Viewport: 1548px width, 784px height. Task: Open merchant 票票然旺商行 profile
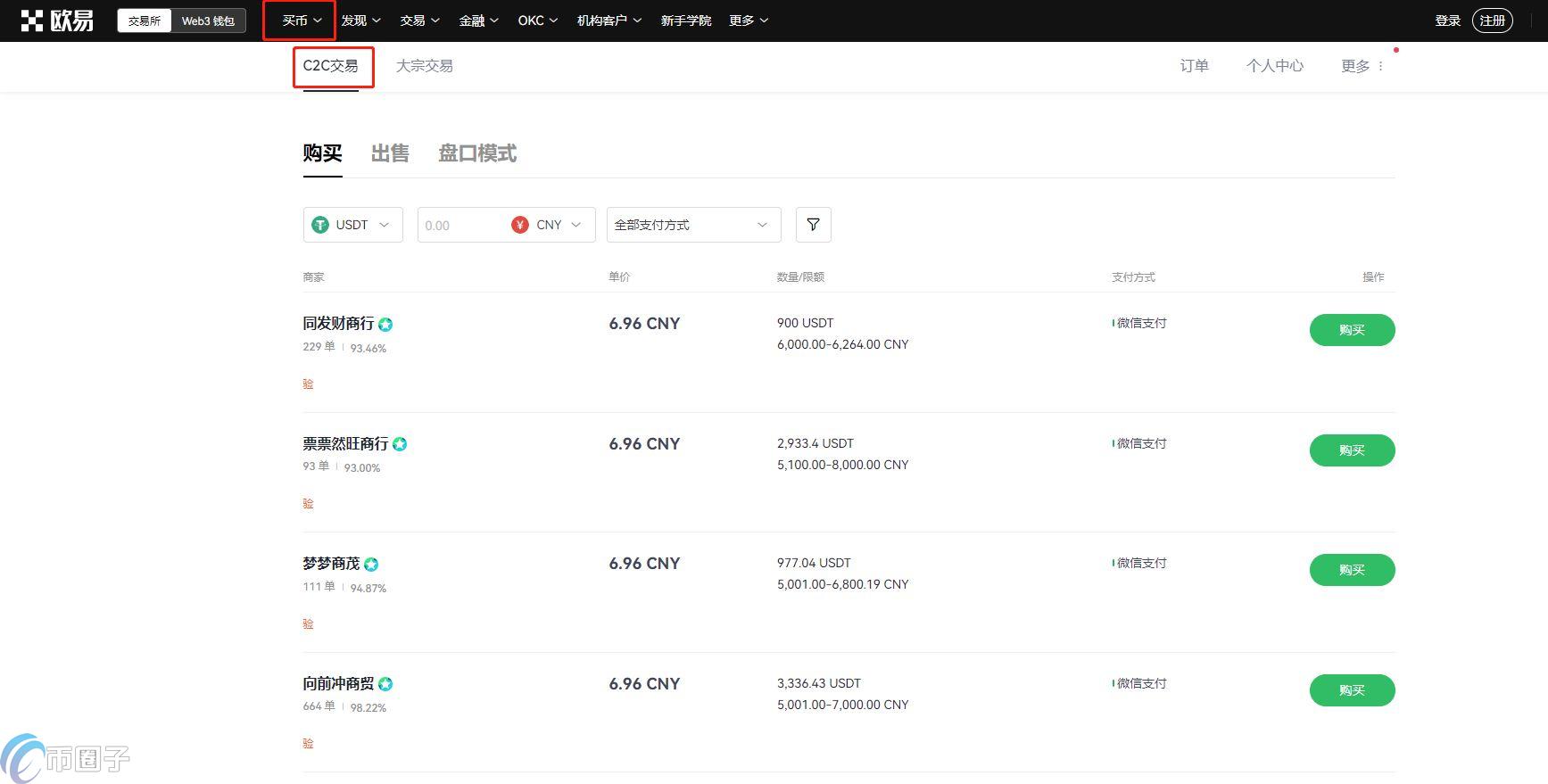[x=345, y=443]
